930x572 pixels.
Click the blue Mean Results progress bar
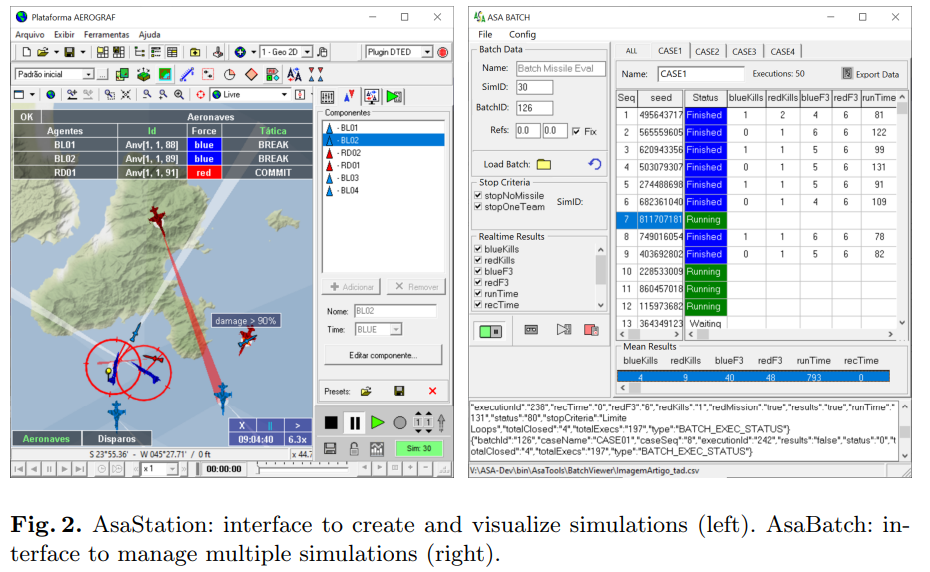coord(753,377)
